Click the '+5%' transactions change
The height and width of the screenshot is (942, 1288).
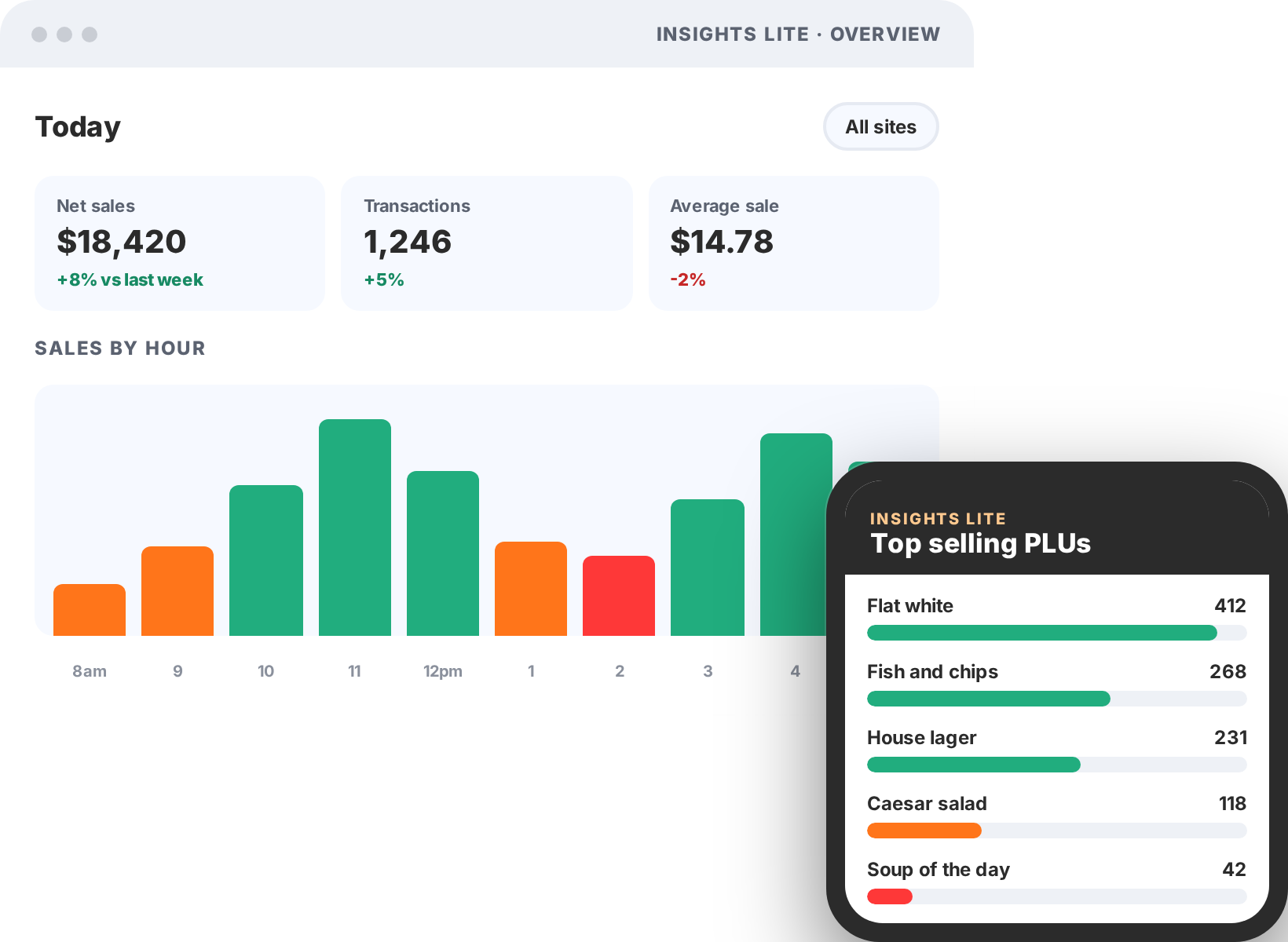tap(384, 280)
